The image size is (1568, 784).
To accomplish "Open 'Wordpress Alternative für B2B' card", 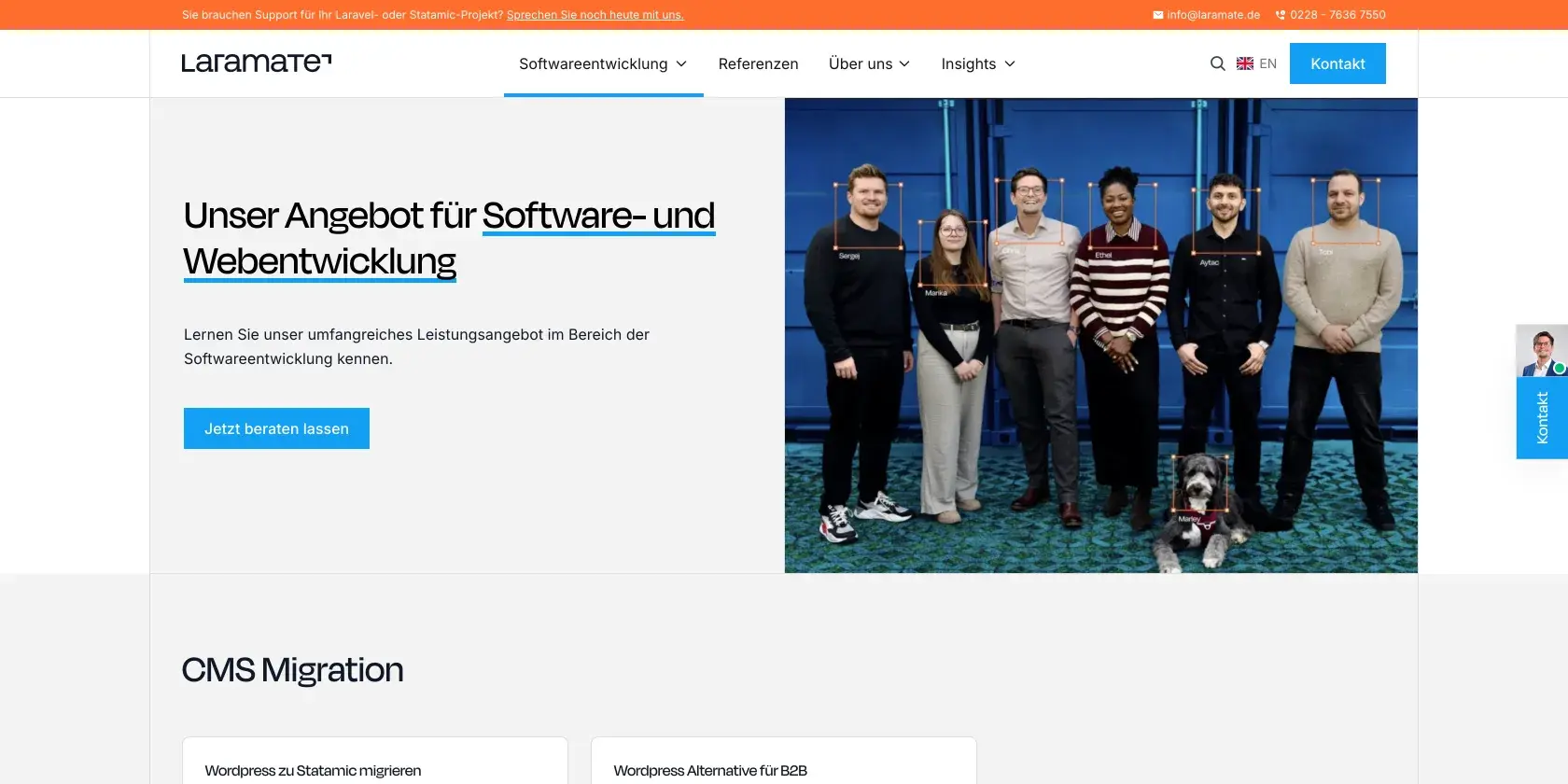I will (784, 761).
